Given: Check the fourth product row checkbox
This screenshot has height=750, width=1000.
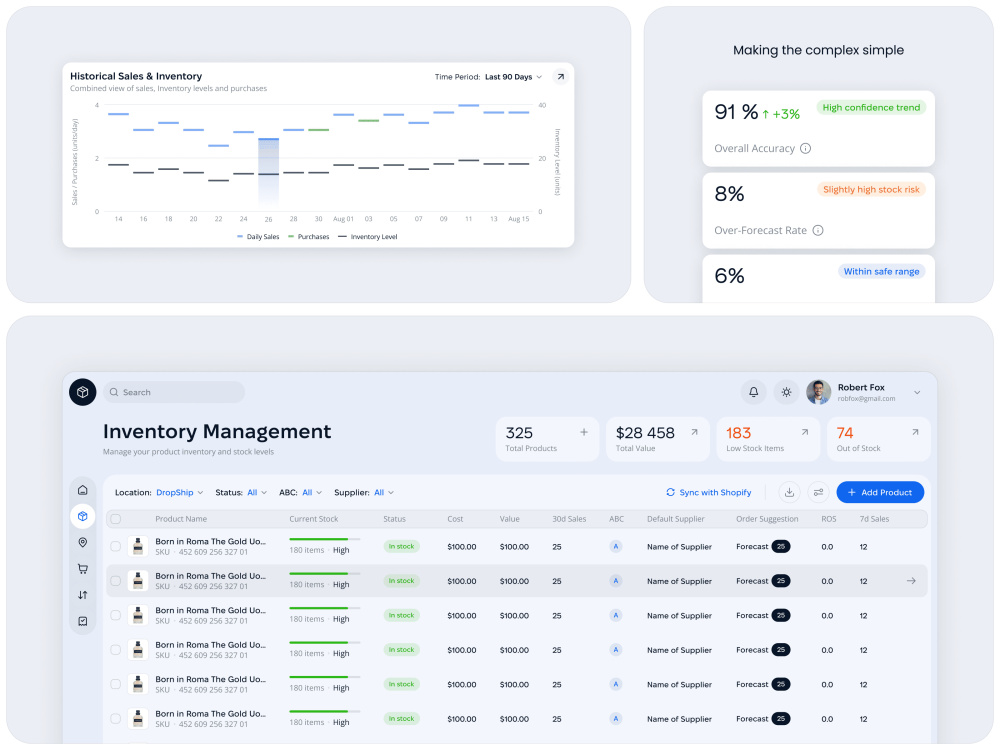Looking at the screenshot, I should pos(115,650).
